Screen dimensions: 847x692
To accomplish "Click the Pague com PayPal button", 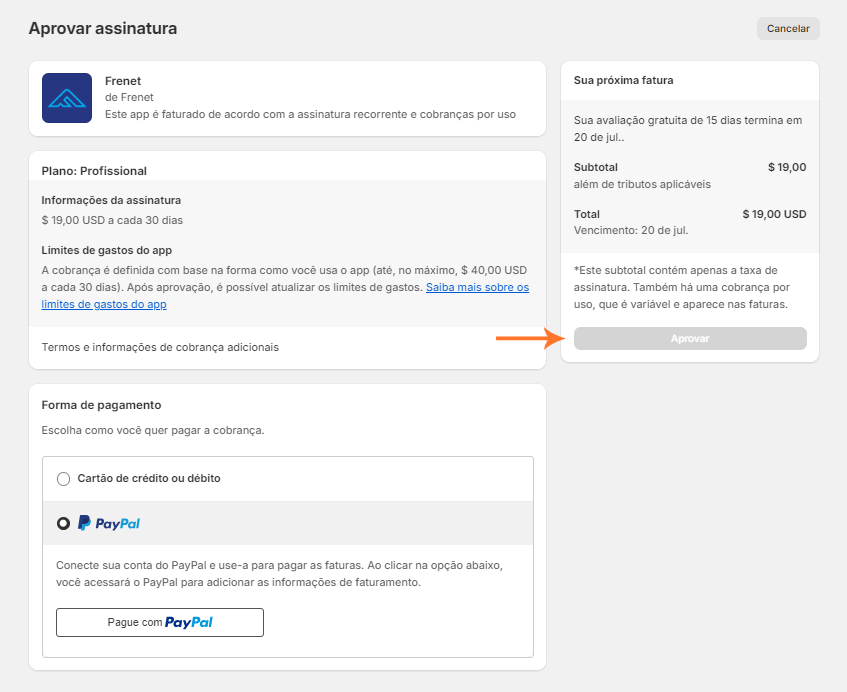I will (160, 622).
